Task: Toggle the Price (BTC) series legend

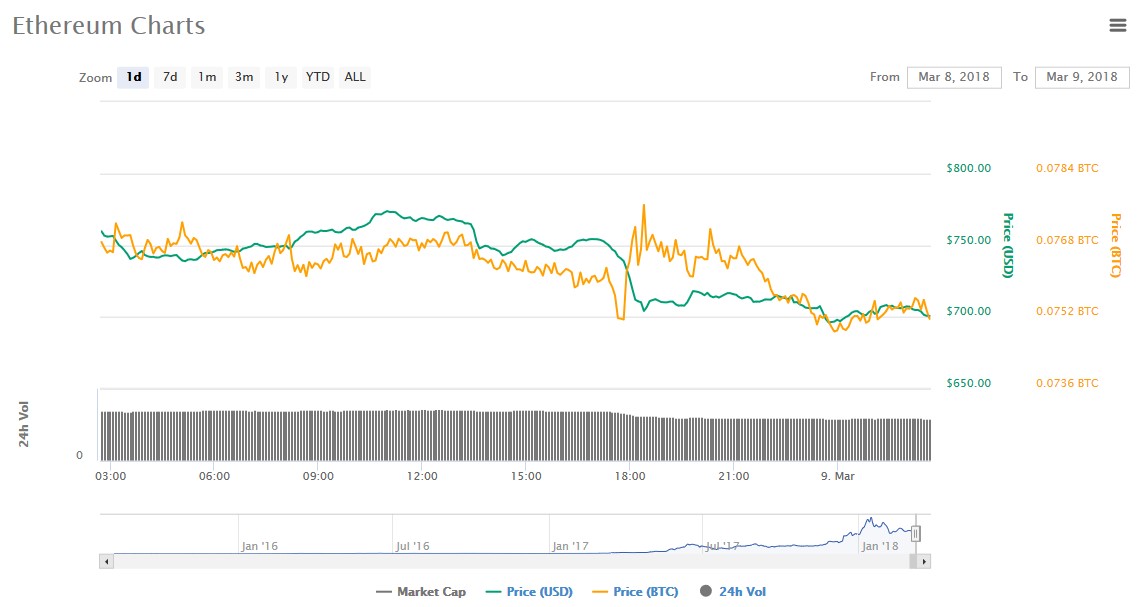Action: pos(636,592)
